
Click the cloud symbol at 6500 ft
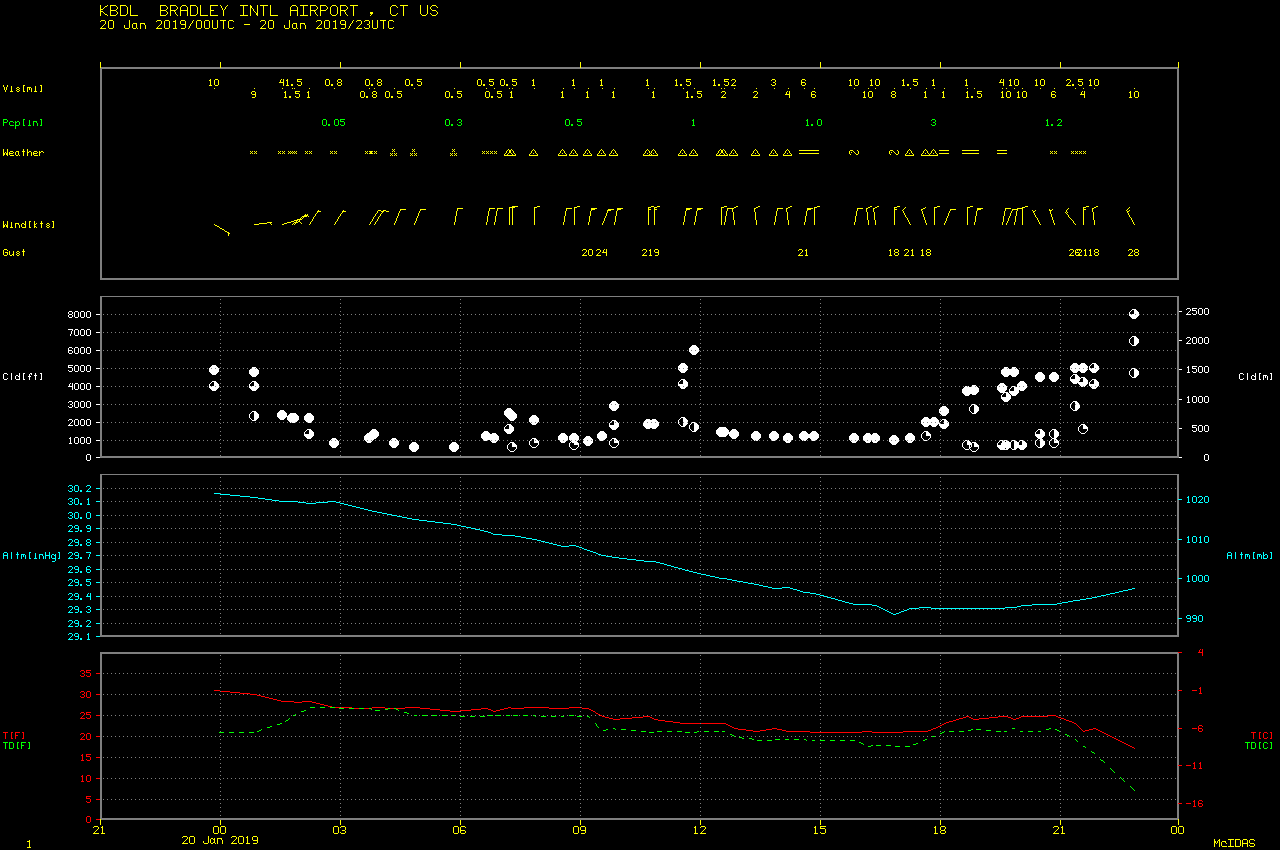point(1134,341)
